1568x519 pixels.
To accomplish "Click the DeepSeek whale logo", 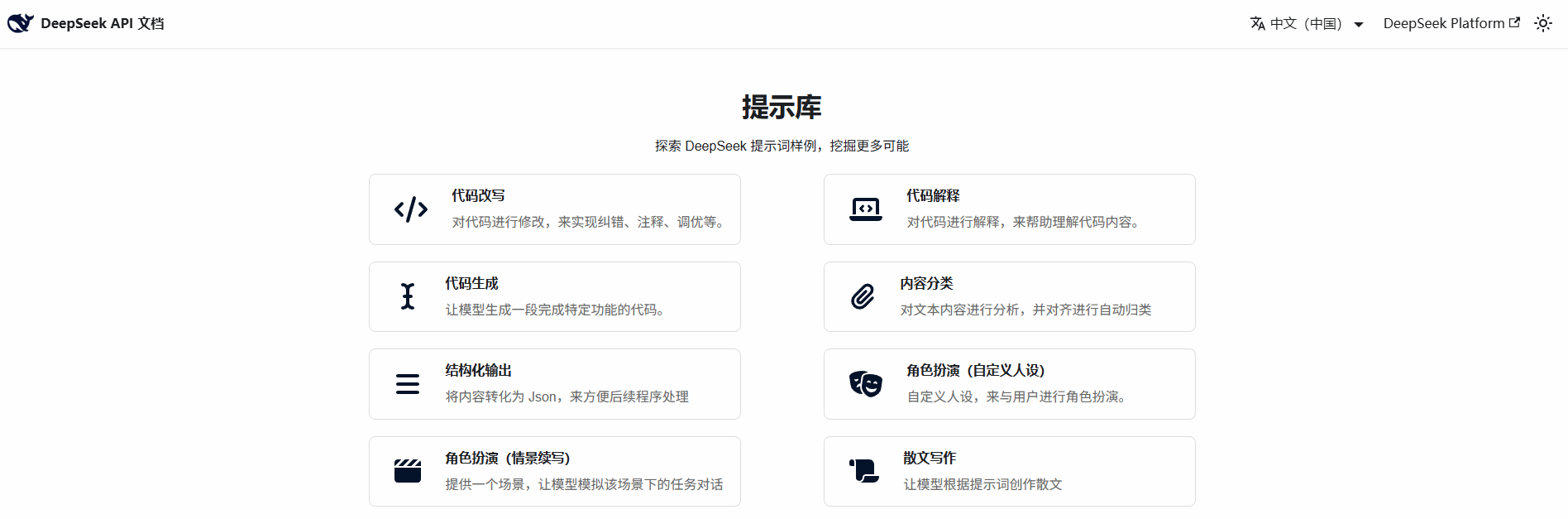I will pos(21,23).
